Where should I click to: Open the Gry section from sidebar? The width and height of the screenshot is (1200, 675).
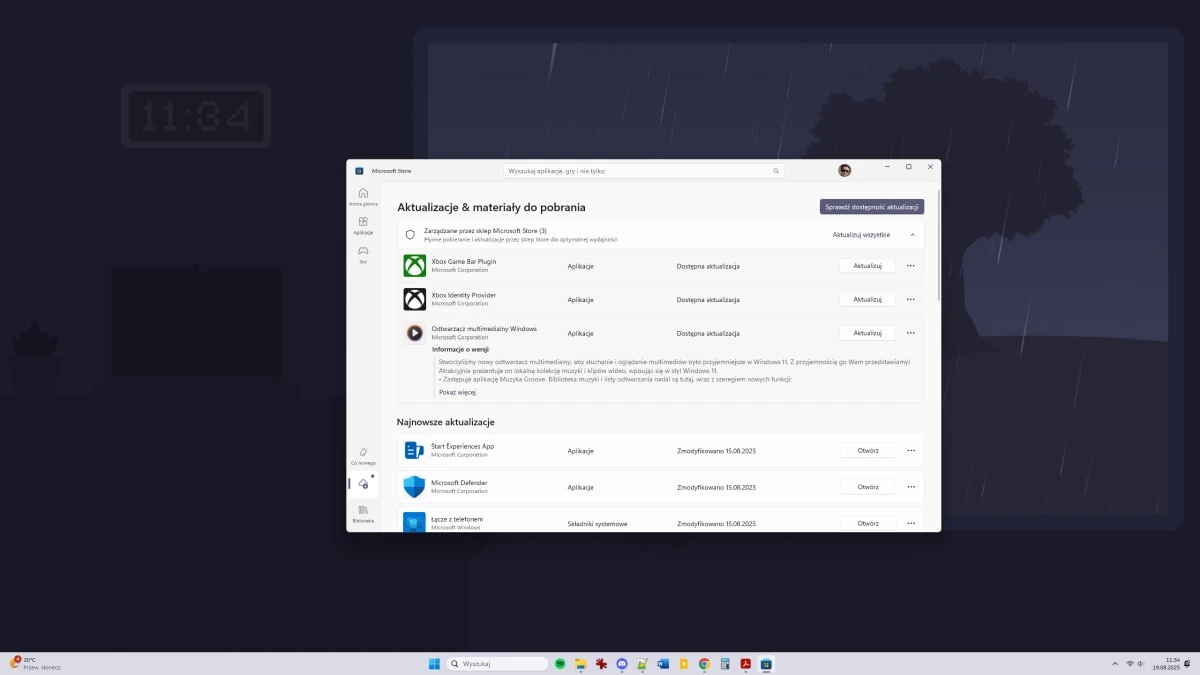coord(362,252)
